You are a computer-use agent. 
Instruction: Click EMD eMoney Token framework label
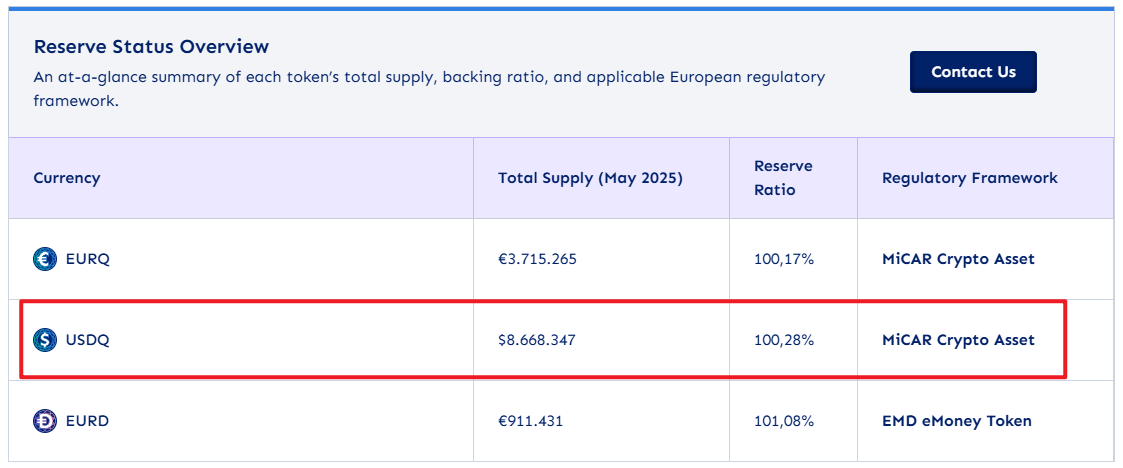tap(957, 421)
